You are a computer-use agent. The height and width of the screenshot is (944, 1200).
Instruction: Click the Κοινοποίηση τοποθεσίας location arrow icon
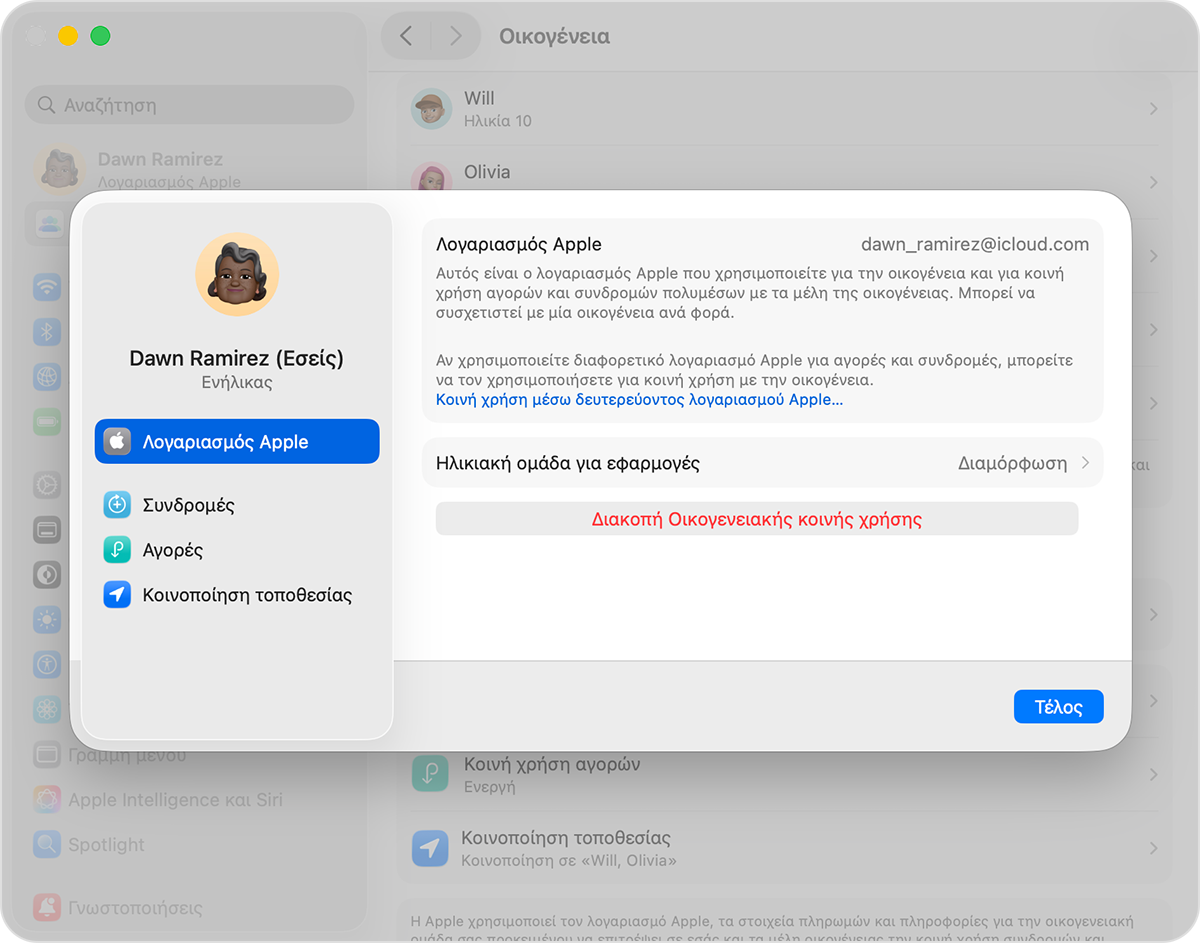click(117, 594)
